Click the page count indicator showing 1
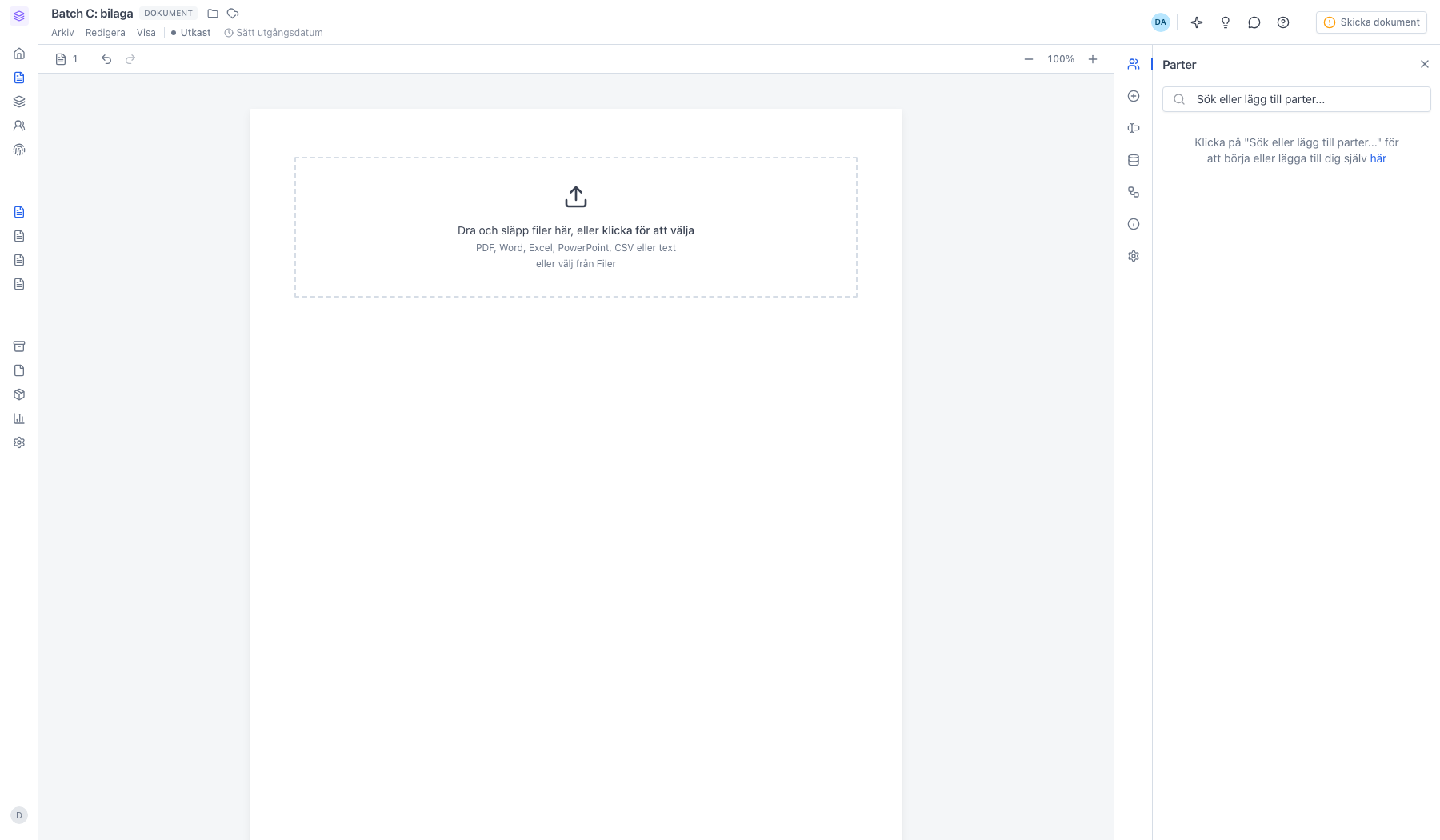Viewport: 1440px width, 840px height. [x=67, y=59]
